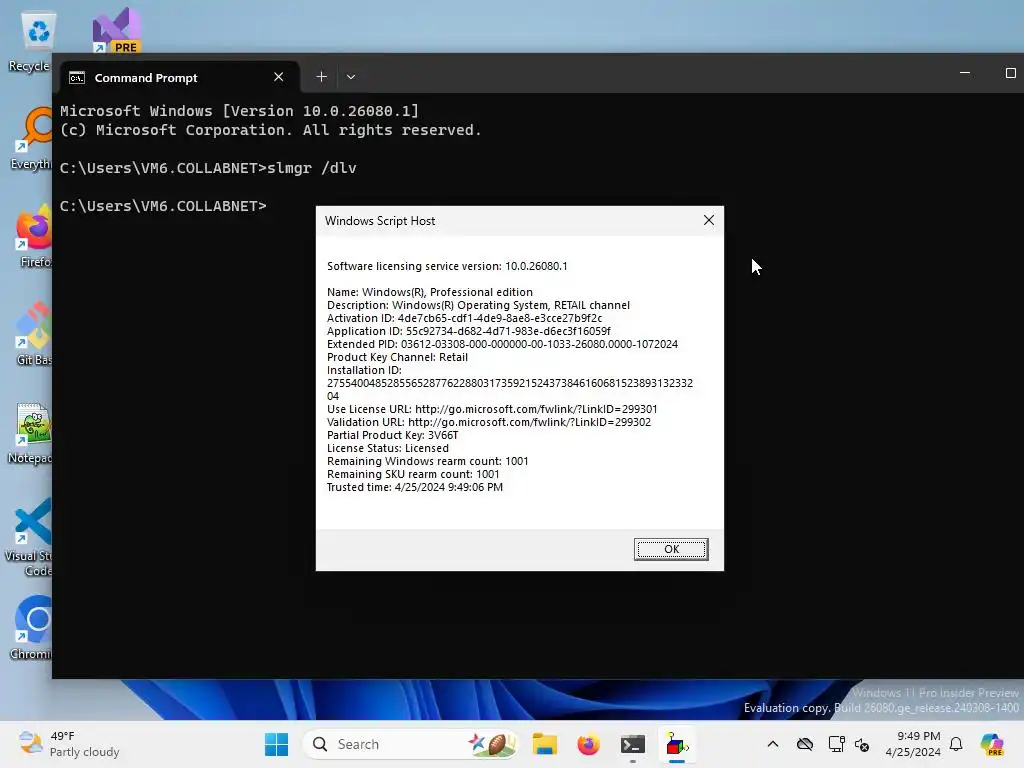This screenshot has height=768, width=1024.
Task: Click the muted volume tray icon
Action: coord(862,744)
